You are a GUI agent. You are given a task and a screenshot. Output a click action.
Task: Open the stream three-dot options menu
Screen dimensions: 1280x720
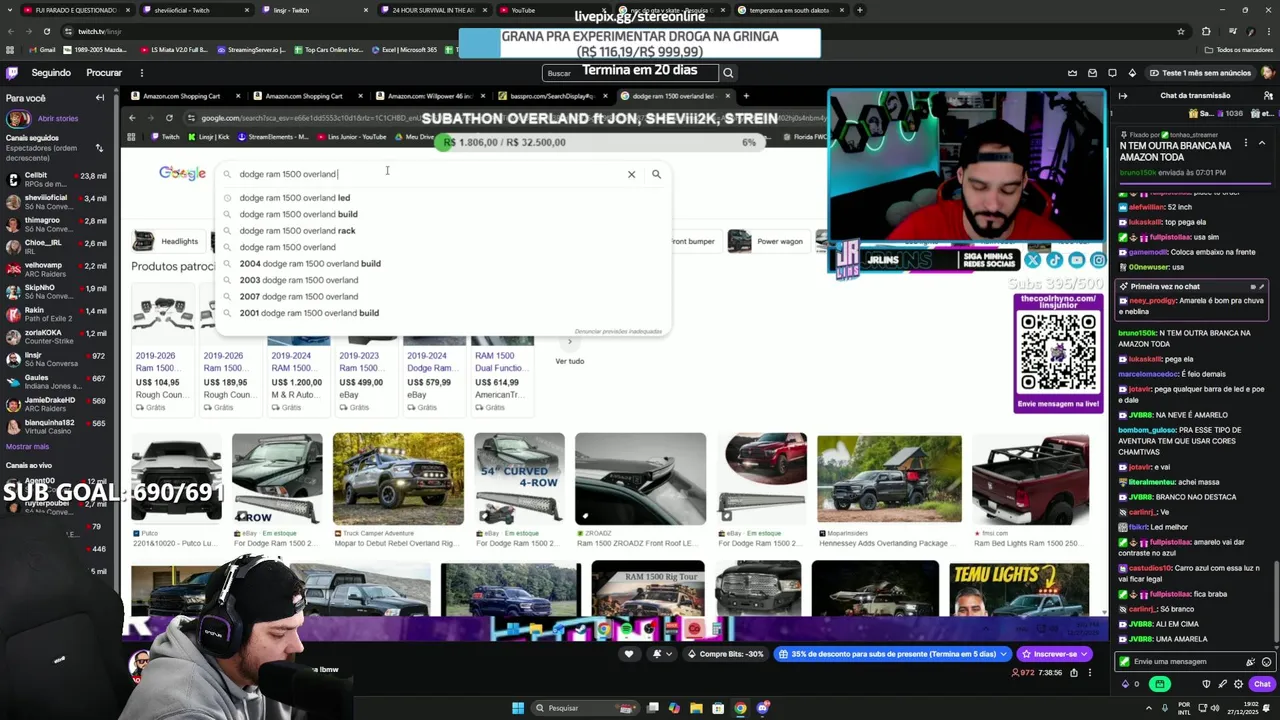1090,673
